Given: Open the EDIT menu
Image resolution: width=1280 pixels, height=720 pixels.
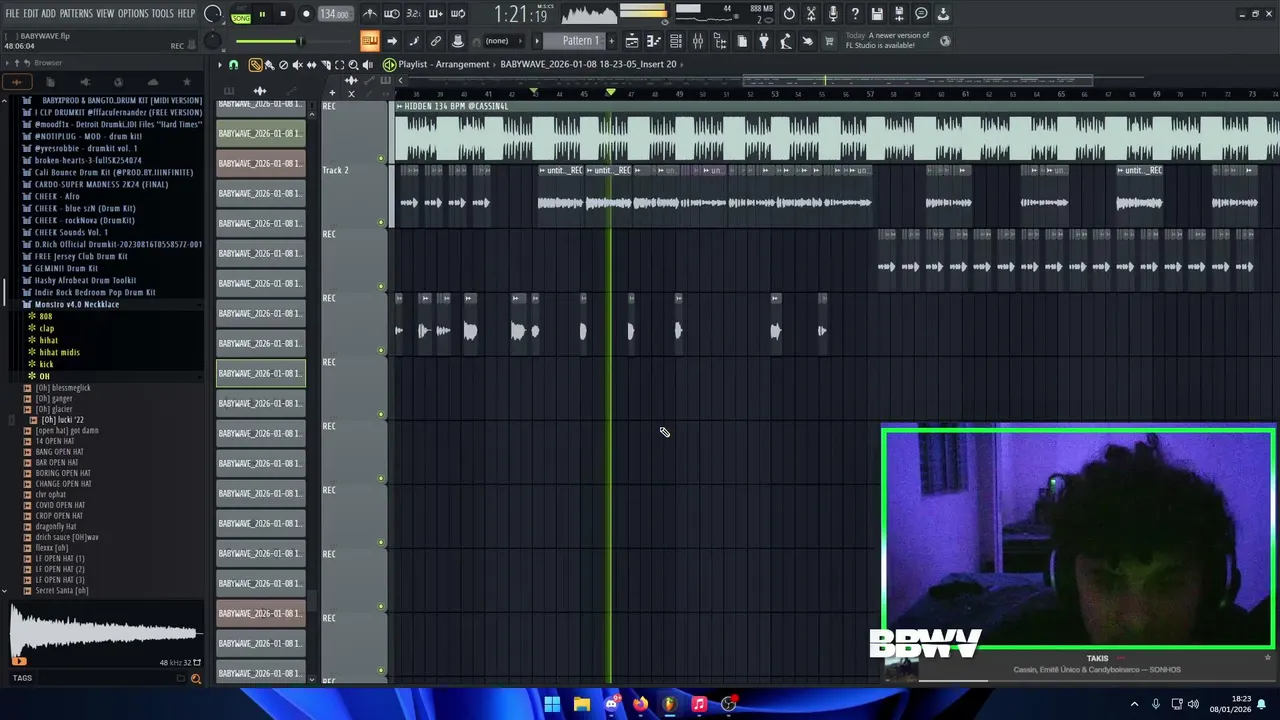Looking at the screenshot, I should (x=31, y=14).
